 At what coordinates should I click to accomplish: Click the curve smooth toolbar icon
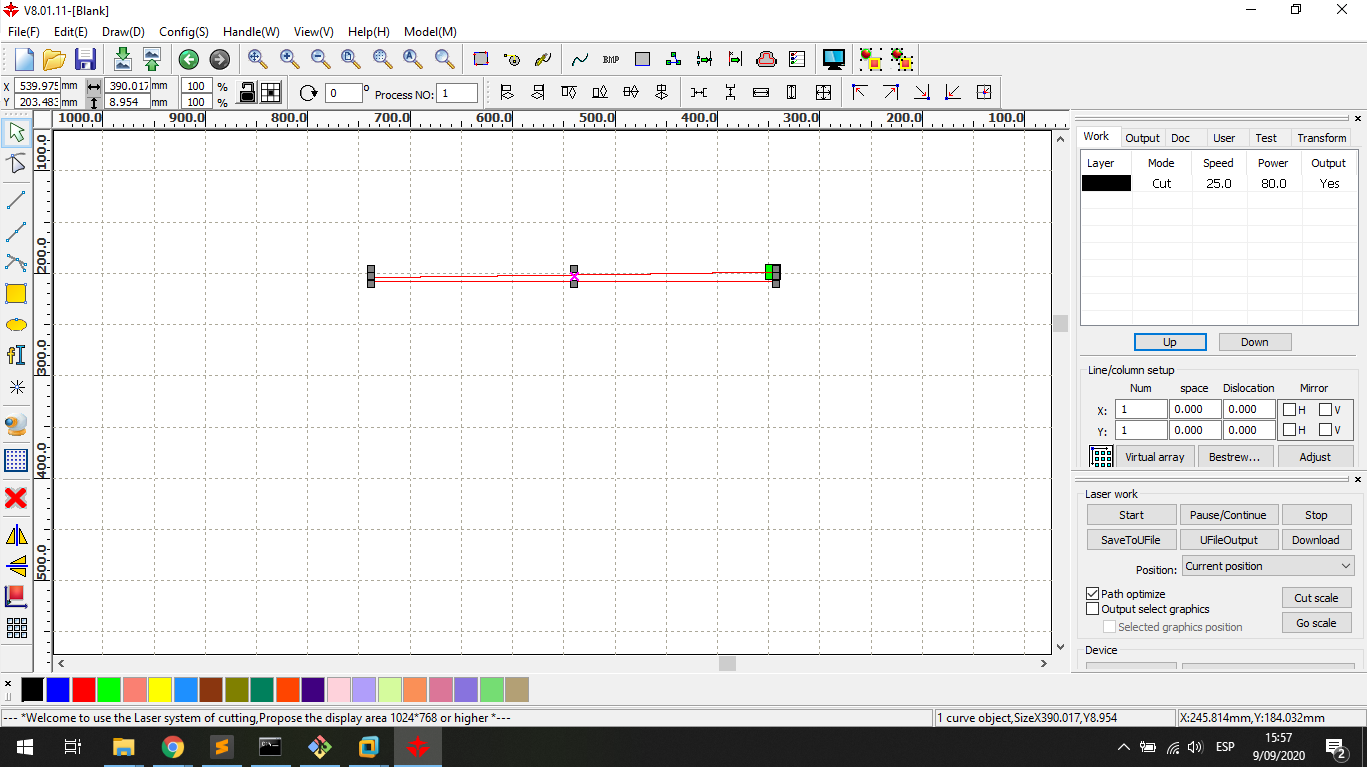[580, 59]
